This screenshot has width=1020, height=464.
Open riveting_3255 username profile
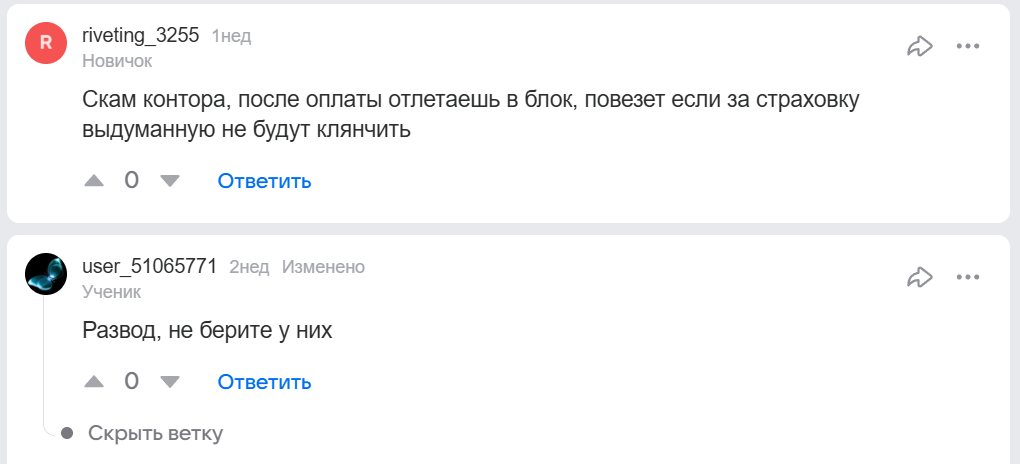point(140,36)
